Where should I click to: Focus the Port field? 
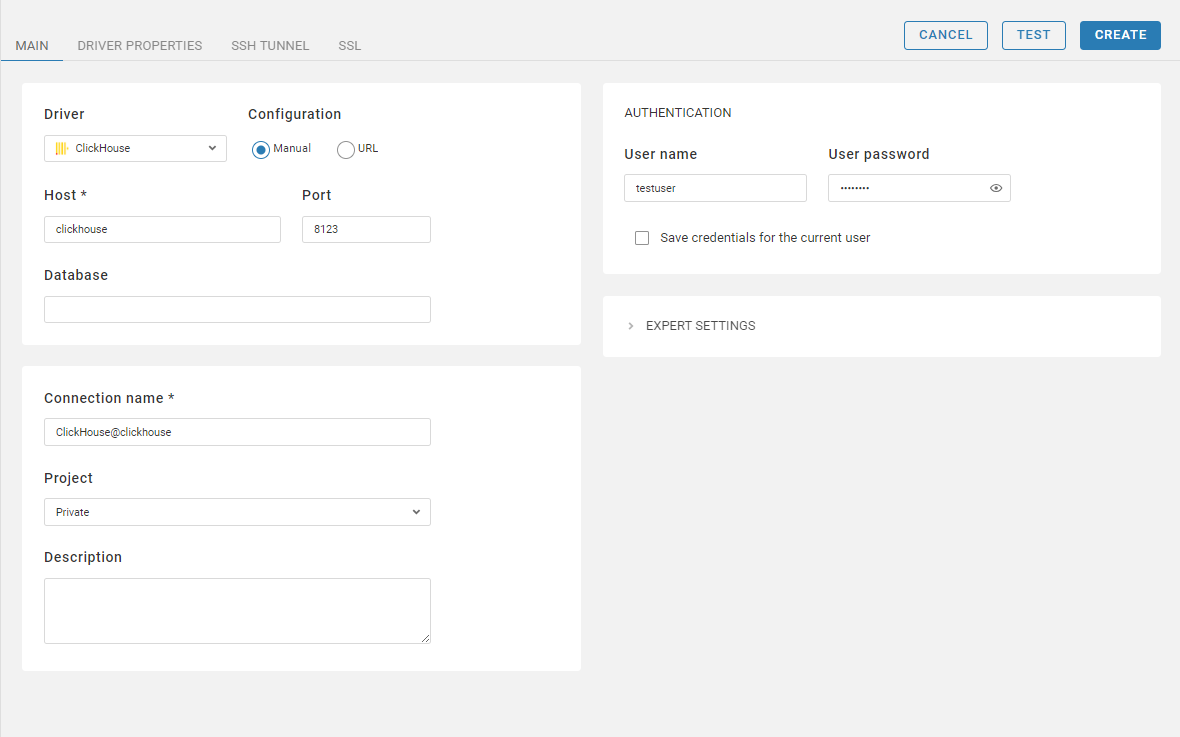366,229
